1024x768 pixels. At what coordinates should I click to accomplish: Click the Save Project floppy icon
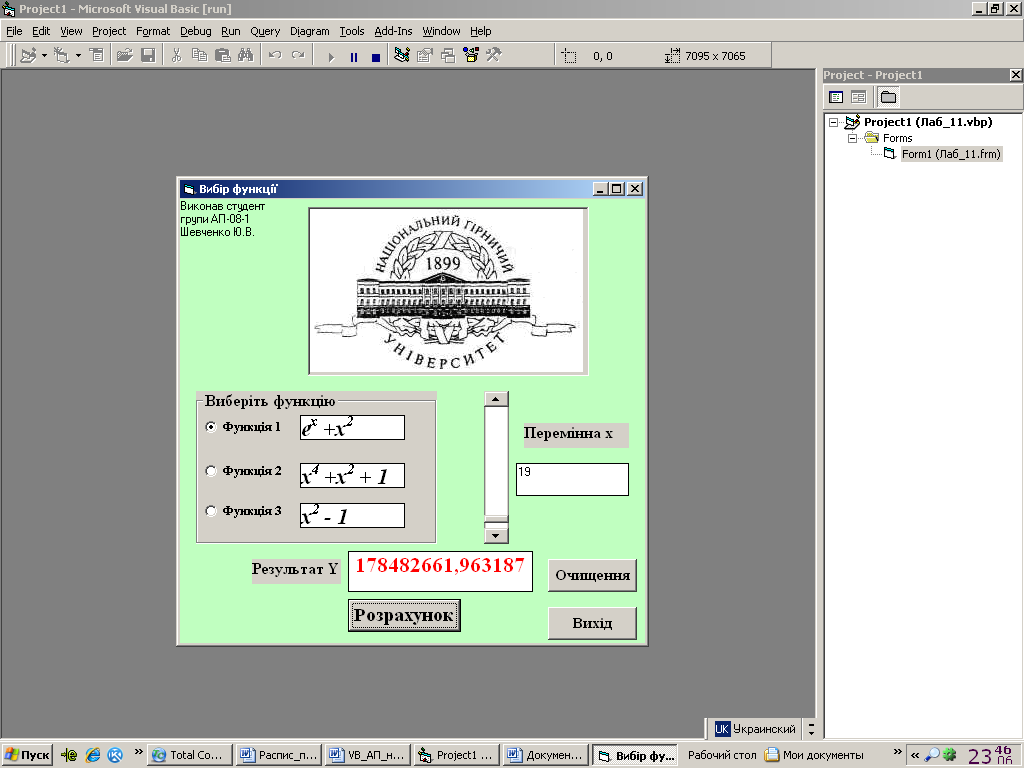click(149, 56)
